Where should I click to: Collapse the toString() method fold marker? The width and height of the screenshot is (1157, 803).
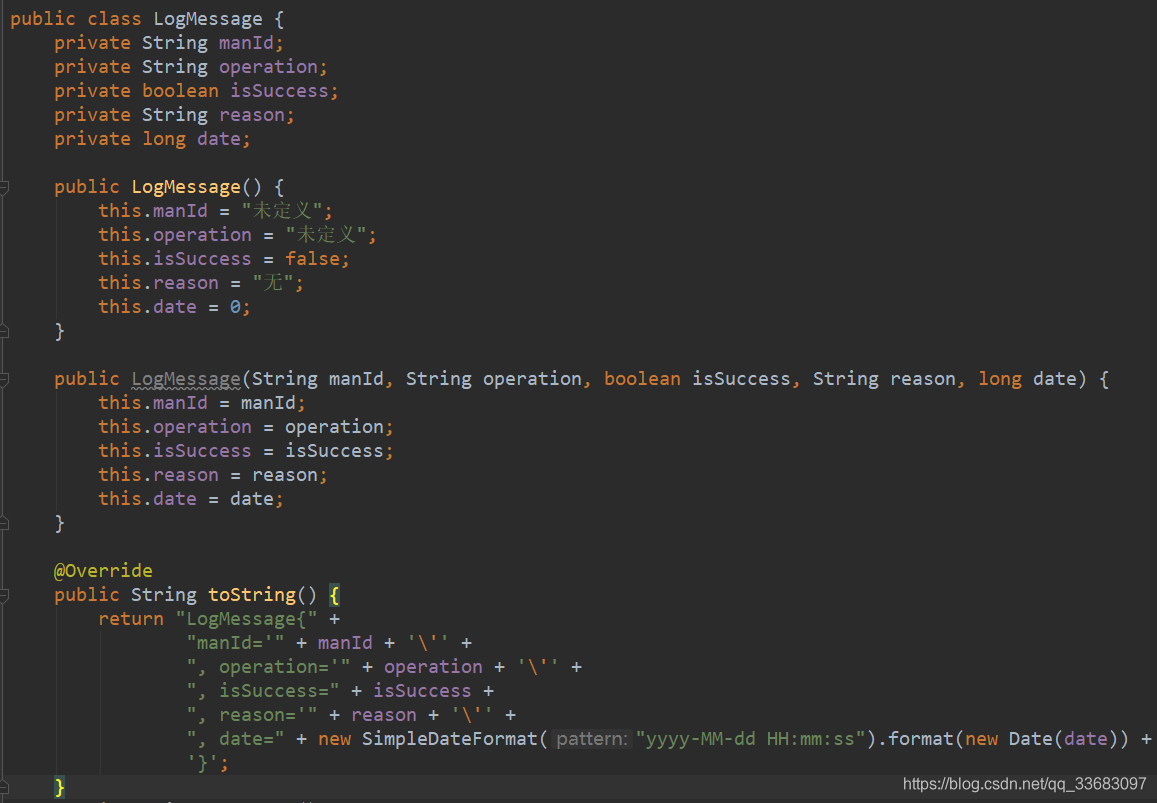tap(4, 595)
